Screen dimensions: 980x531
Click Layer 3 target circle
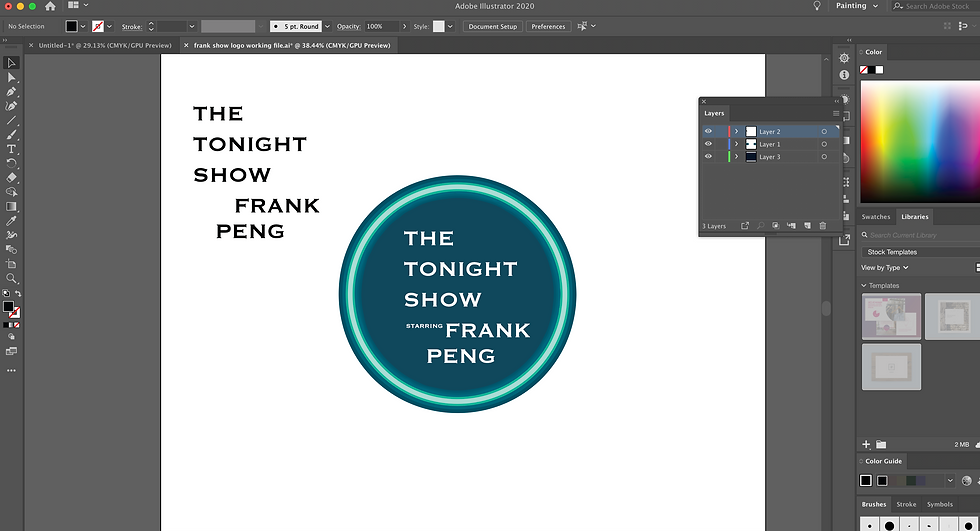[x=824, y=157]
